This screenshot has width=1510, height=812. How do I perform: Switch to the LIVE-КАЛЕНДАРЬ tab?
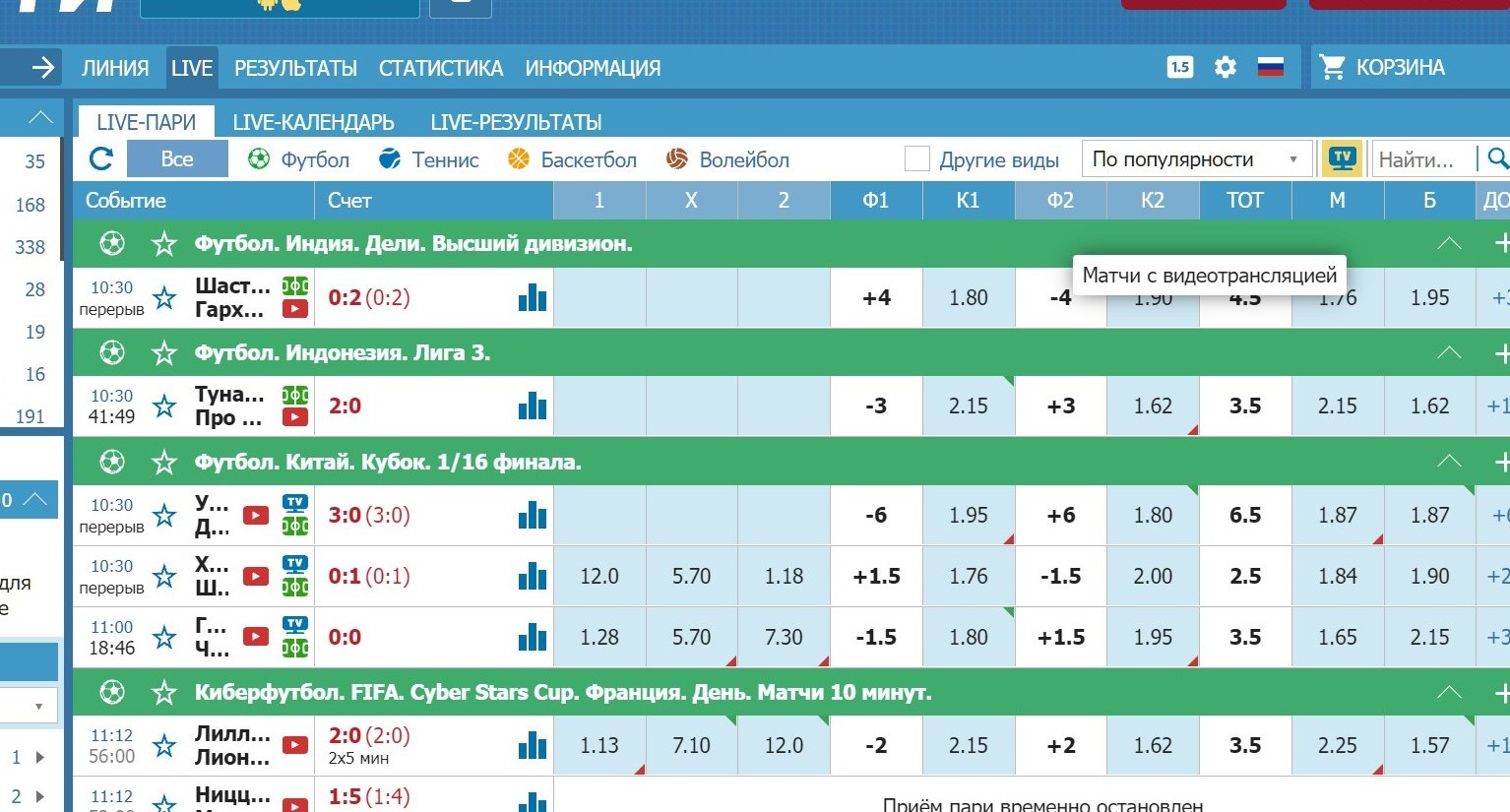[313, 122]
